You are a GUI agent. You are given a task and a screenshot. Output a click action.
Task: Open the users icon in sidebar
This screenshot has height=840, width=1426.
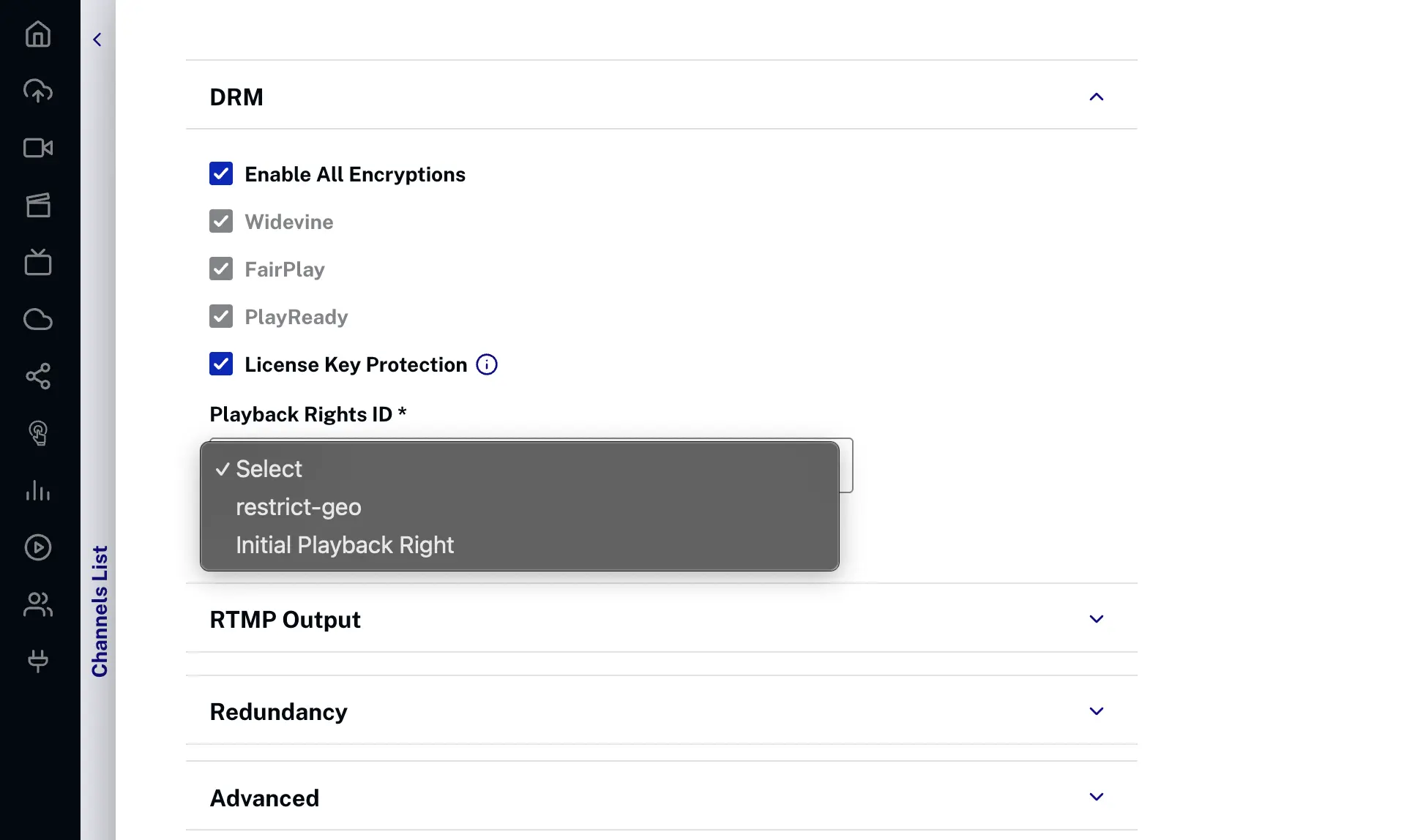[x=37, y=604]
